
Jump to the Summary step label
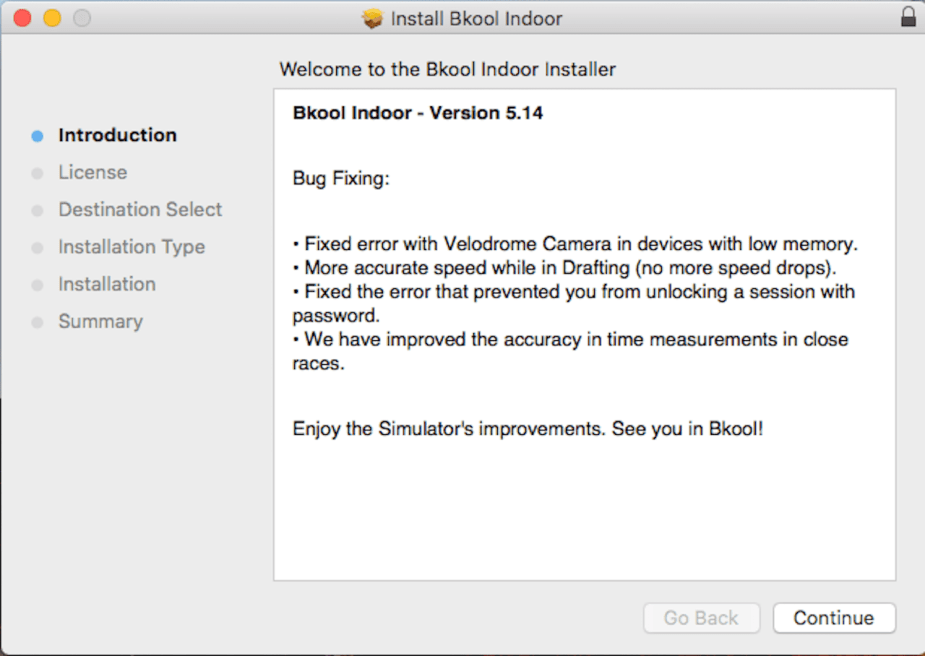[x=100, y=321]
